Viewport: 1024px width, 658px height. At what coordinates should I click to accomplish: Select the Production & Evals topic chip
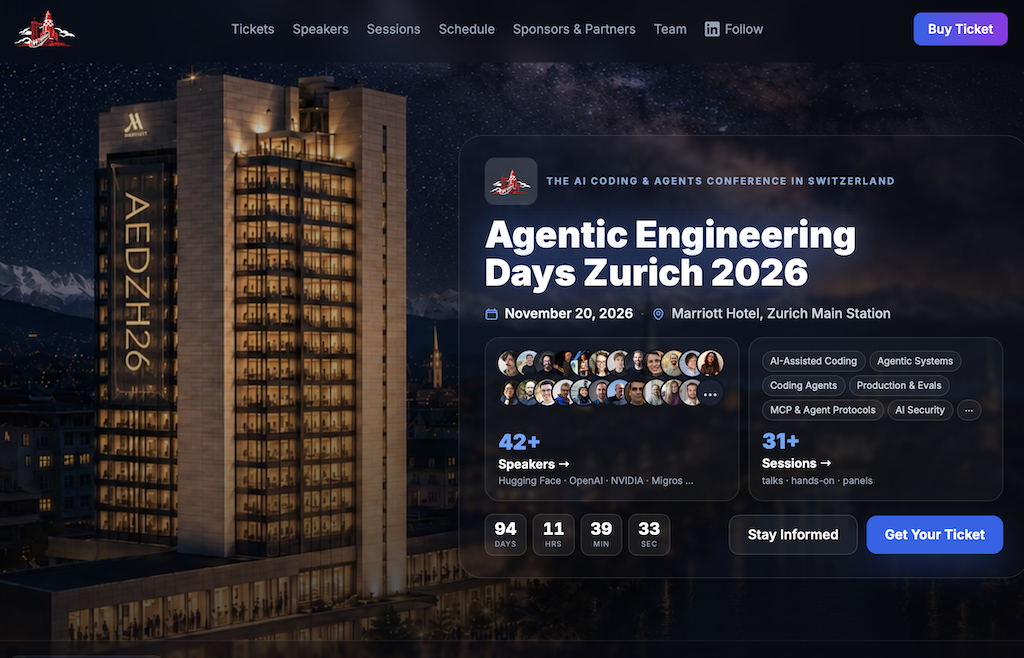pos(899,386)
